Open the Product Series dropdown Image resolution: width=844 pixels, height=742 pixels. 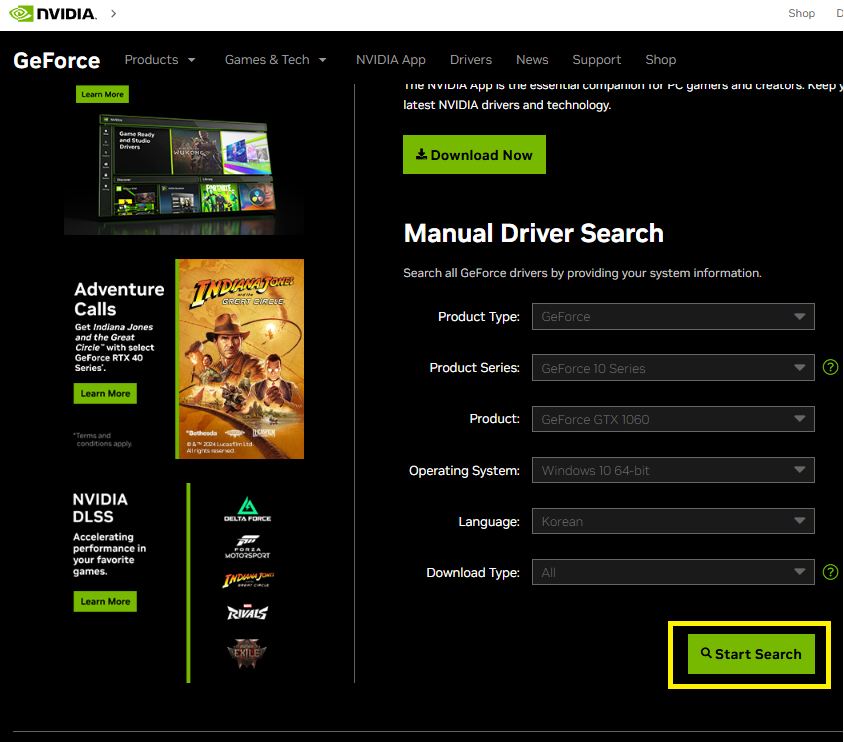[x=673, y=368]
